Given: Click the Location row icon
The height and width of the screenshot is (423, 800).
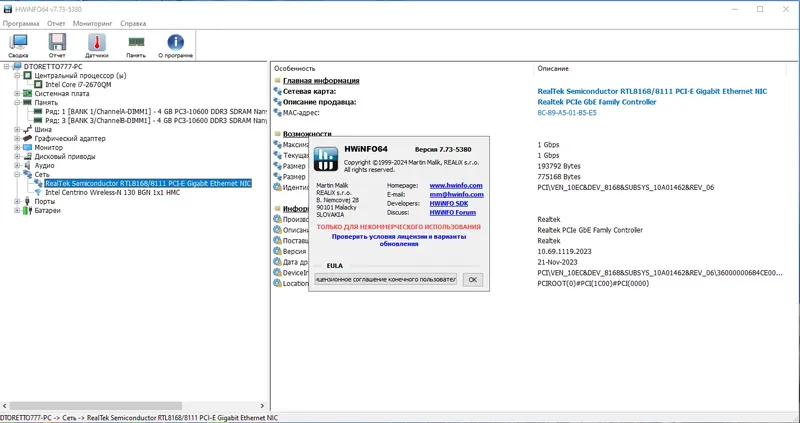Looking at the screenshot, I should pyautogui.click(x=277, y=283).
